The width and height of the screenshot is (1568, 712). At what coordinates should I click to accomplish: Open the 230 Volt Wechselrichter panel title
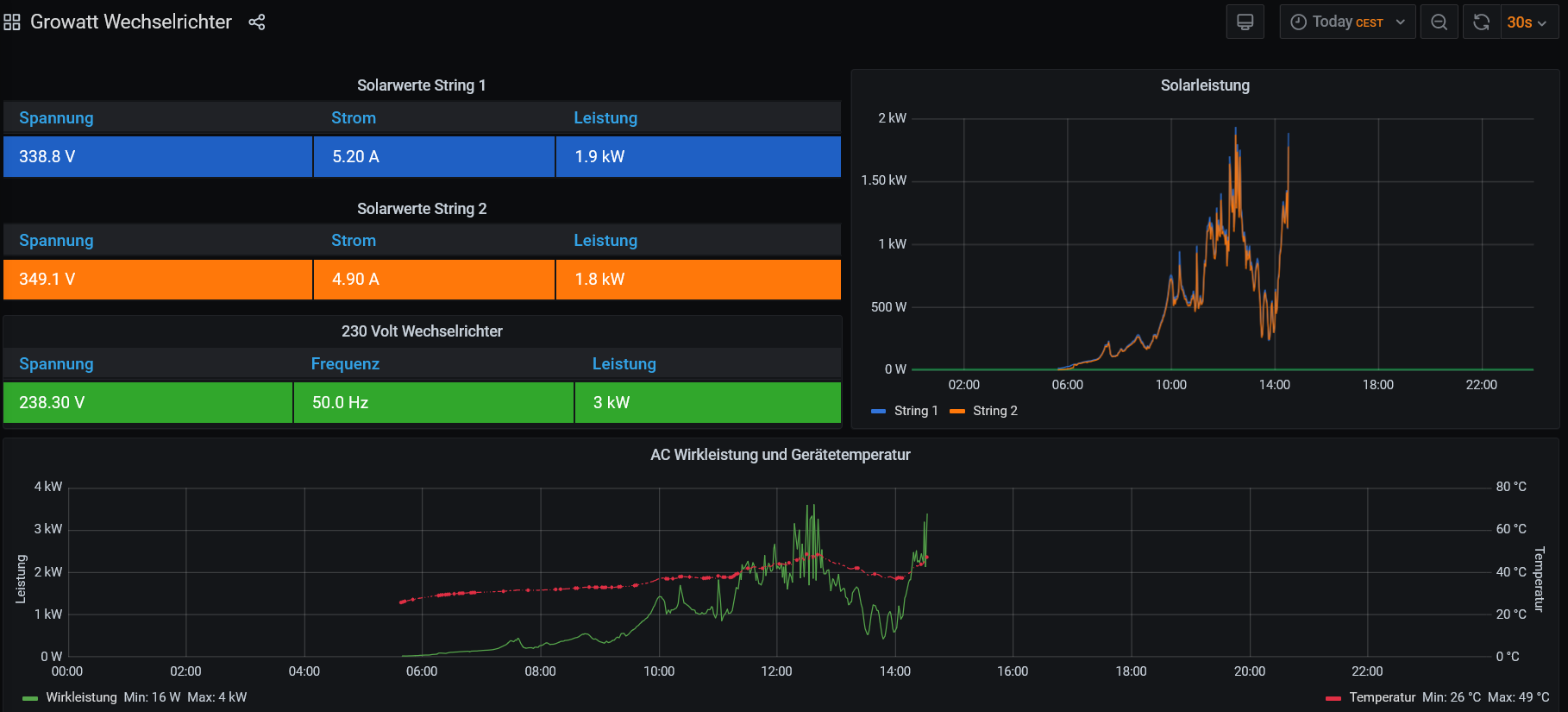(x=422, y=331)
